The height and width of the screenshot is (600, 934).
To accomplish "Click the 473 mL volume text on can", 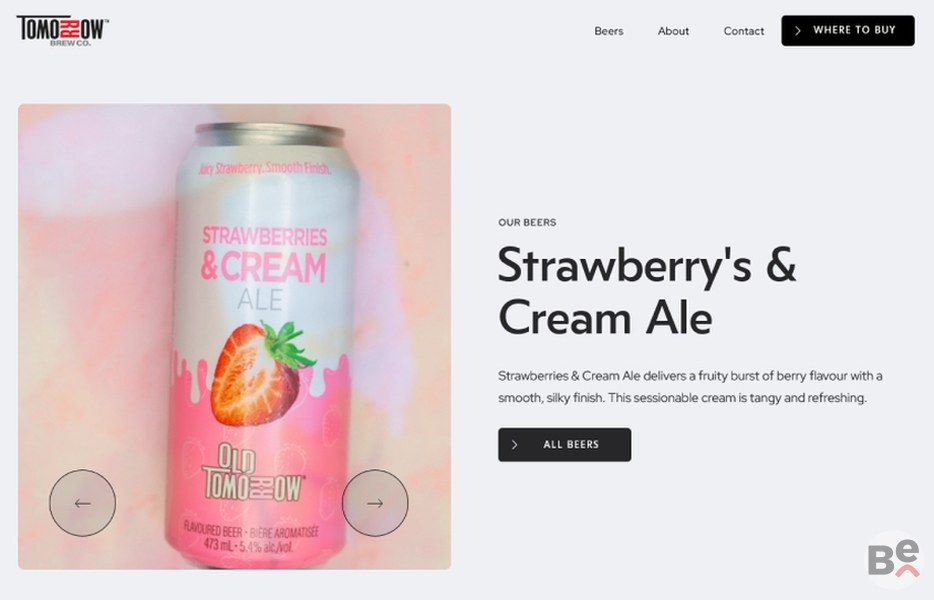I will point(219,545).
